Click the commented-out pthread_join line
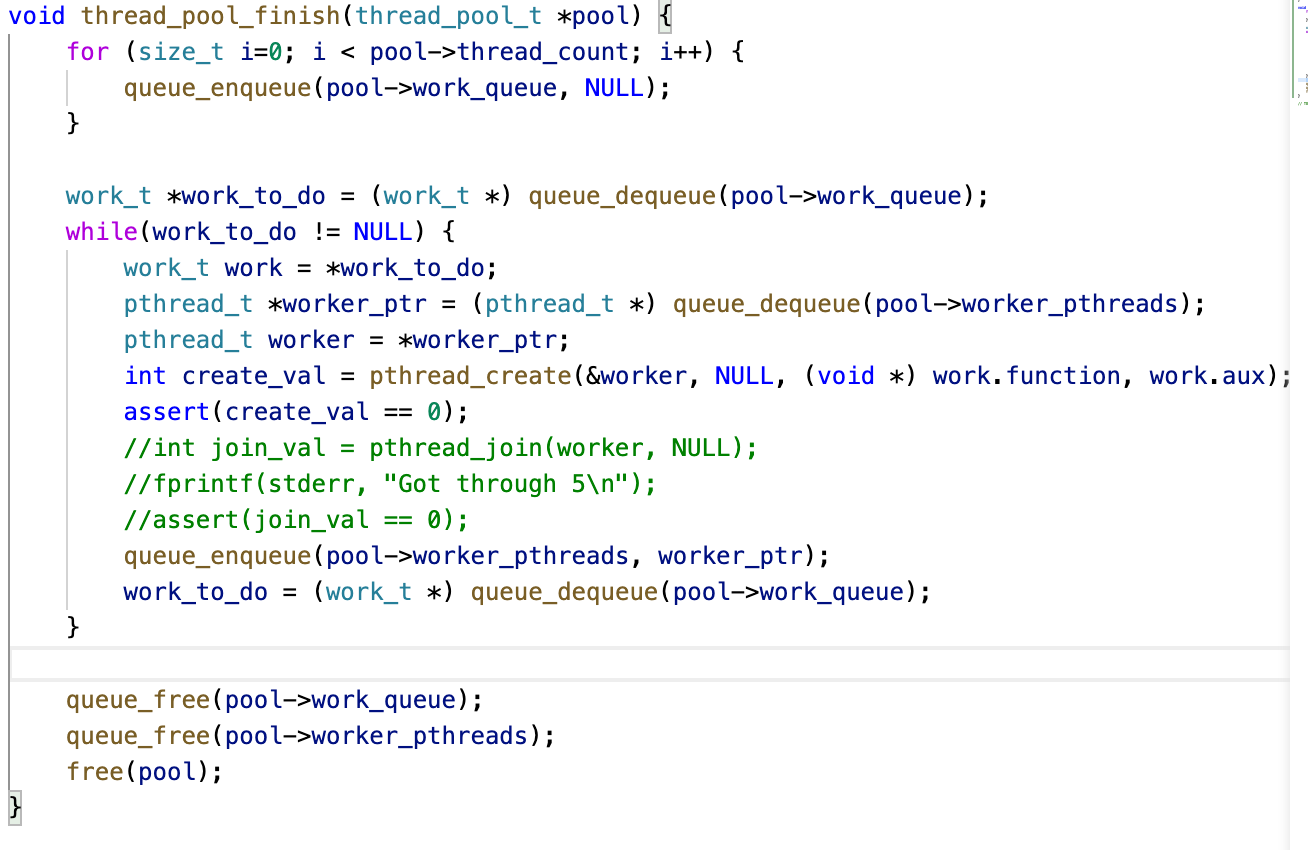The image size is (1308, 850). click(440, 448)
